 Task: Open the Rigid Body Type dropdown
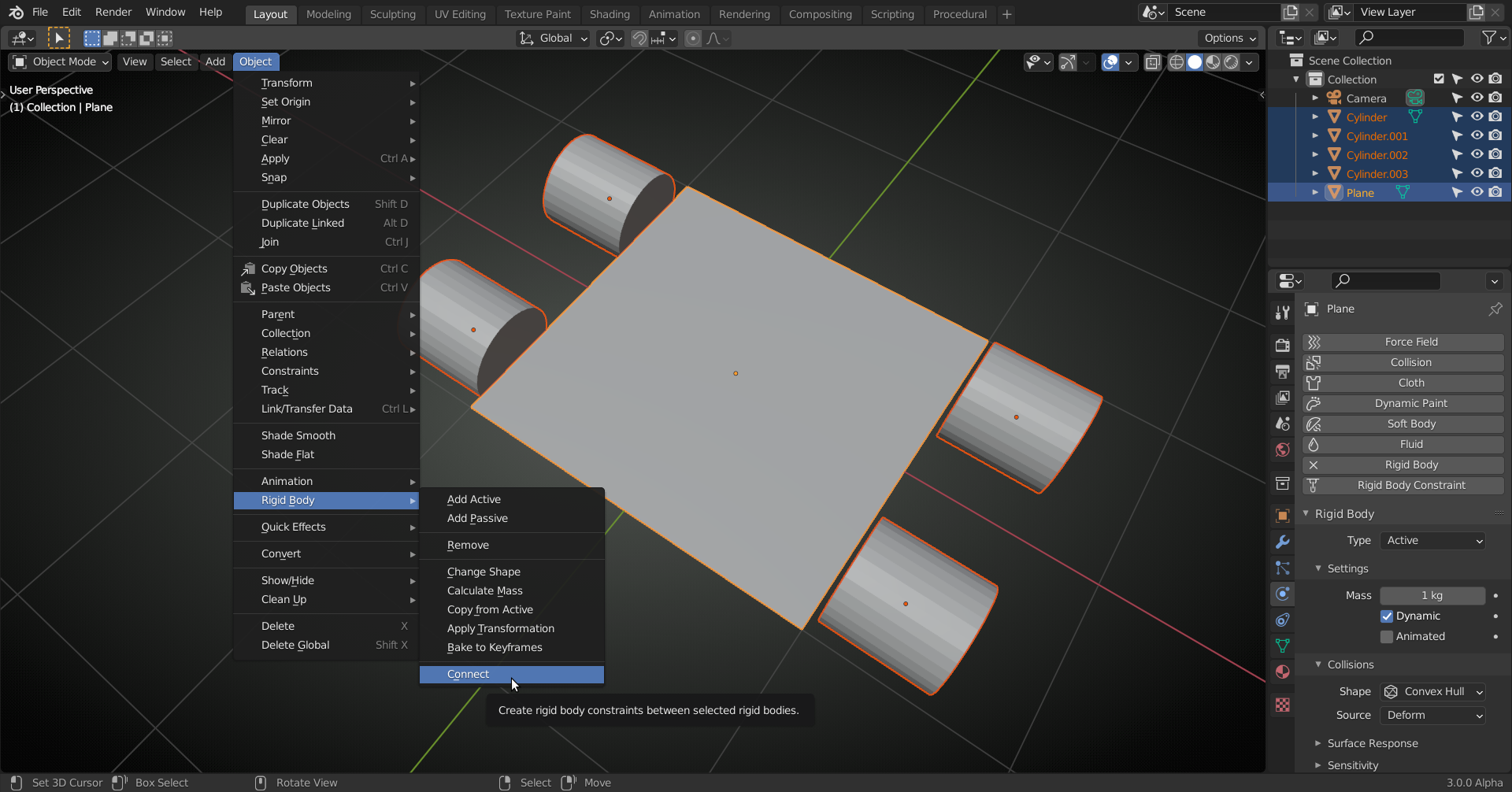pos(1433,541)
